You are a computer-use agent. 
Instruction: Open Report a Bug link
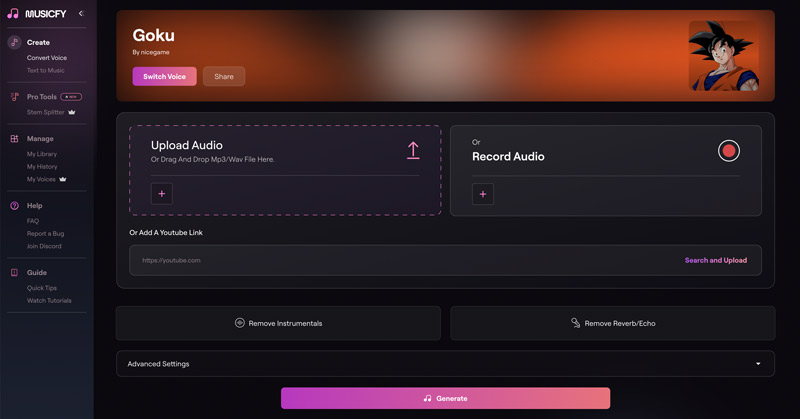click(45, 233)
